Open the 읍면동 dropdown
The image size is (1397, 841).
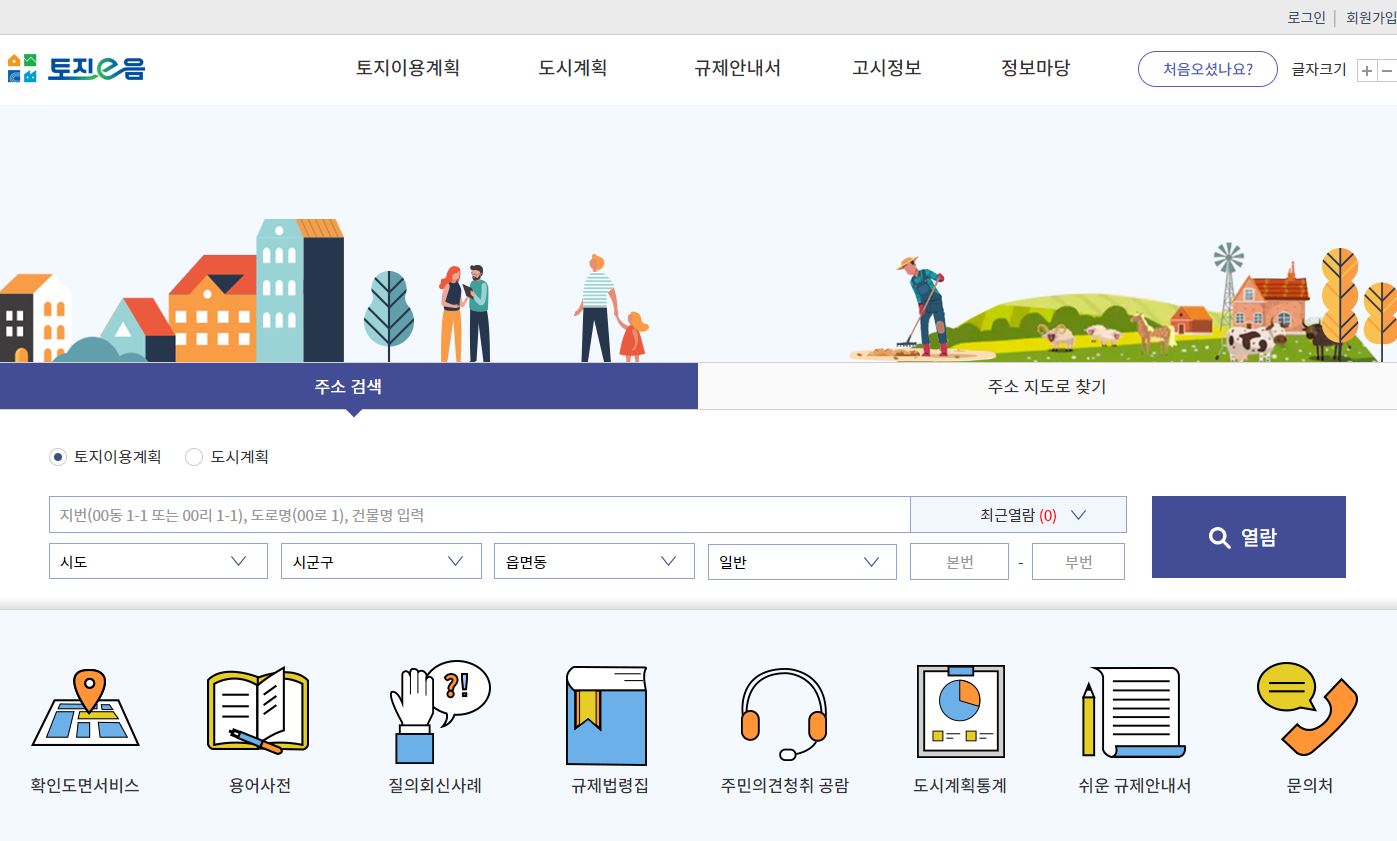coord(594,561)
